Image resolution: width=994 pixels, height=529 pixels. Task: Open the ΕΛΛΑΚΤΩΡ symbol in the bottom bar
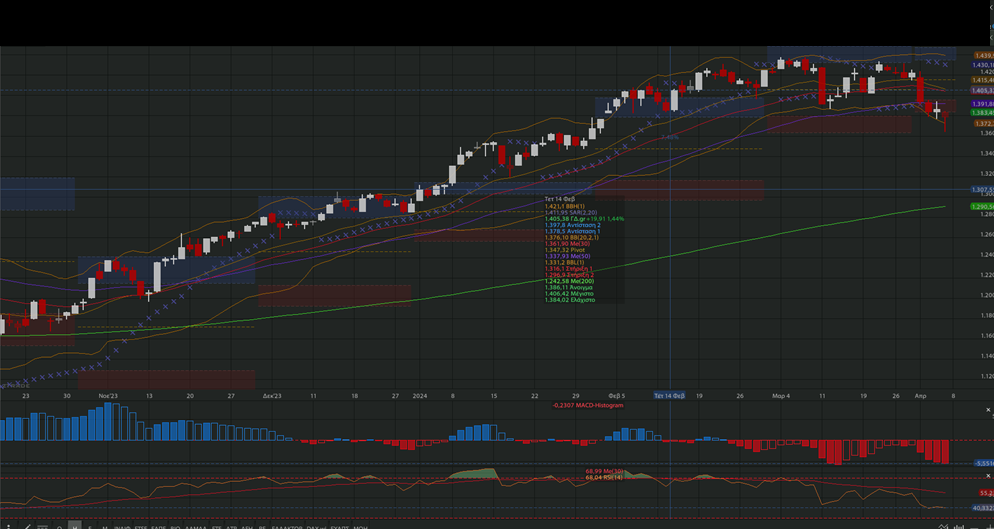(x=287, y=527)
